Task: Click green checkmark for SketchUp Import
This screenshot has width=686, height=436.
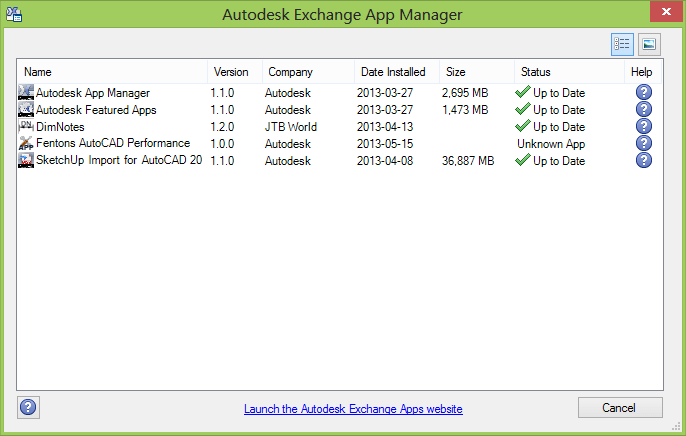Action: click(523, 160)
